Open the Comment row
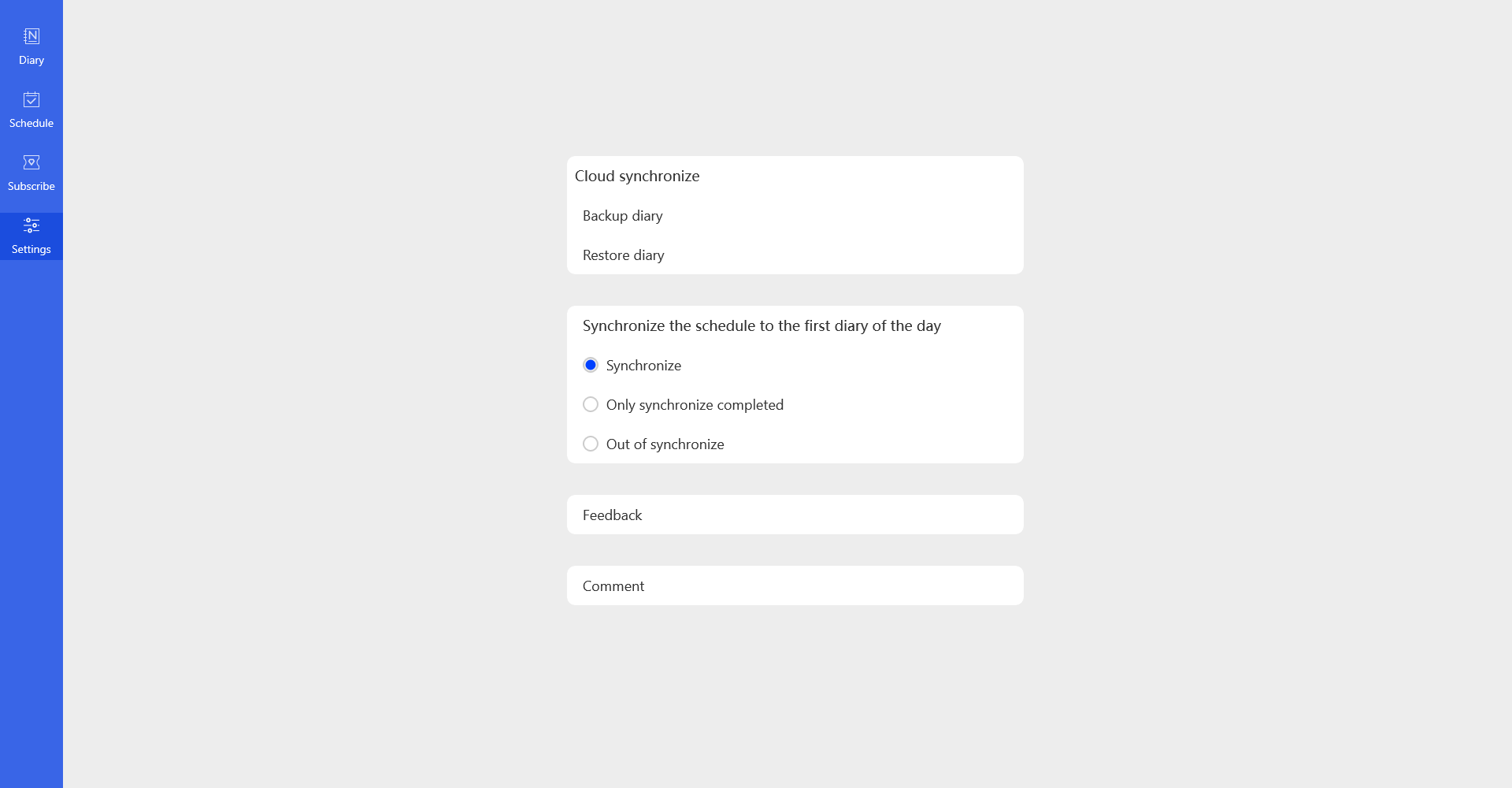Viewport: 1512px width, 788px height. coord(613,586)
